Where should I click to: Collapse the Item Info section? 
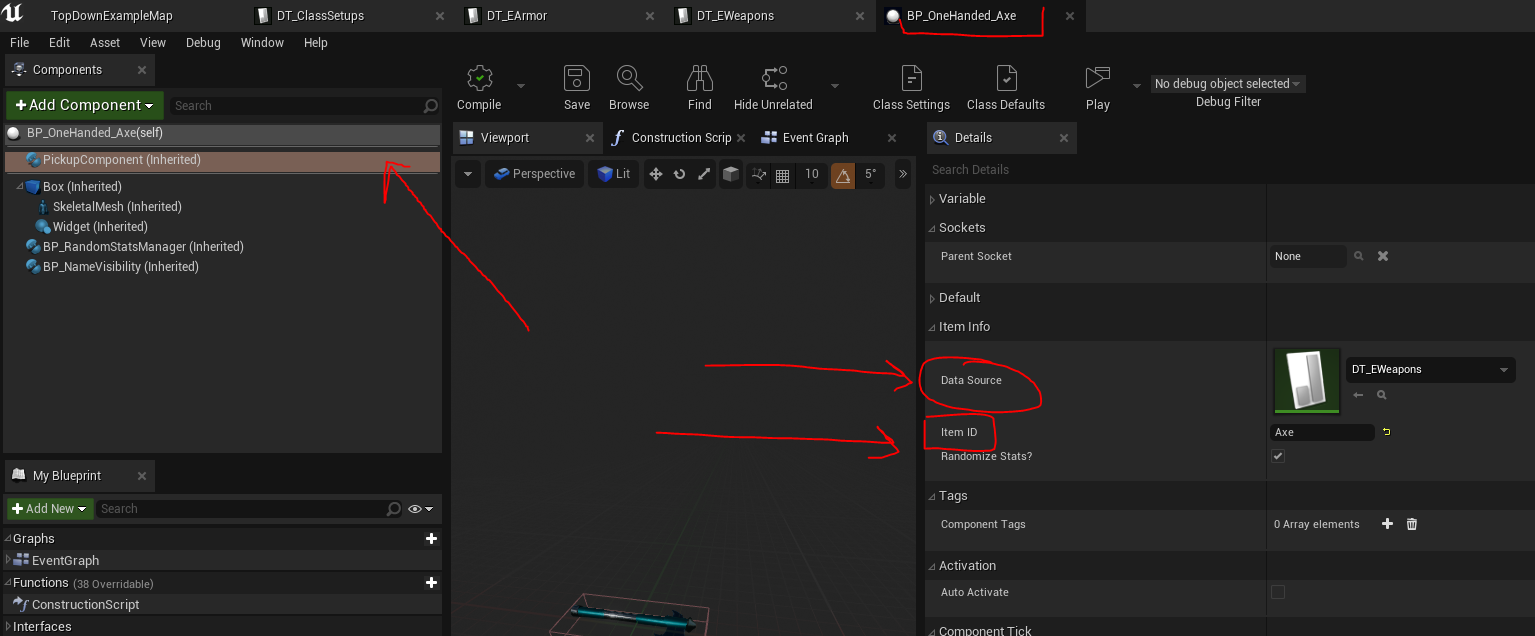click(x=932, y=327)
